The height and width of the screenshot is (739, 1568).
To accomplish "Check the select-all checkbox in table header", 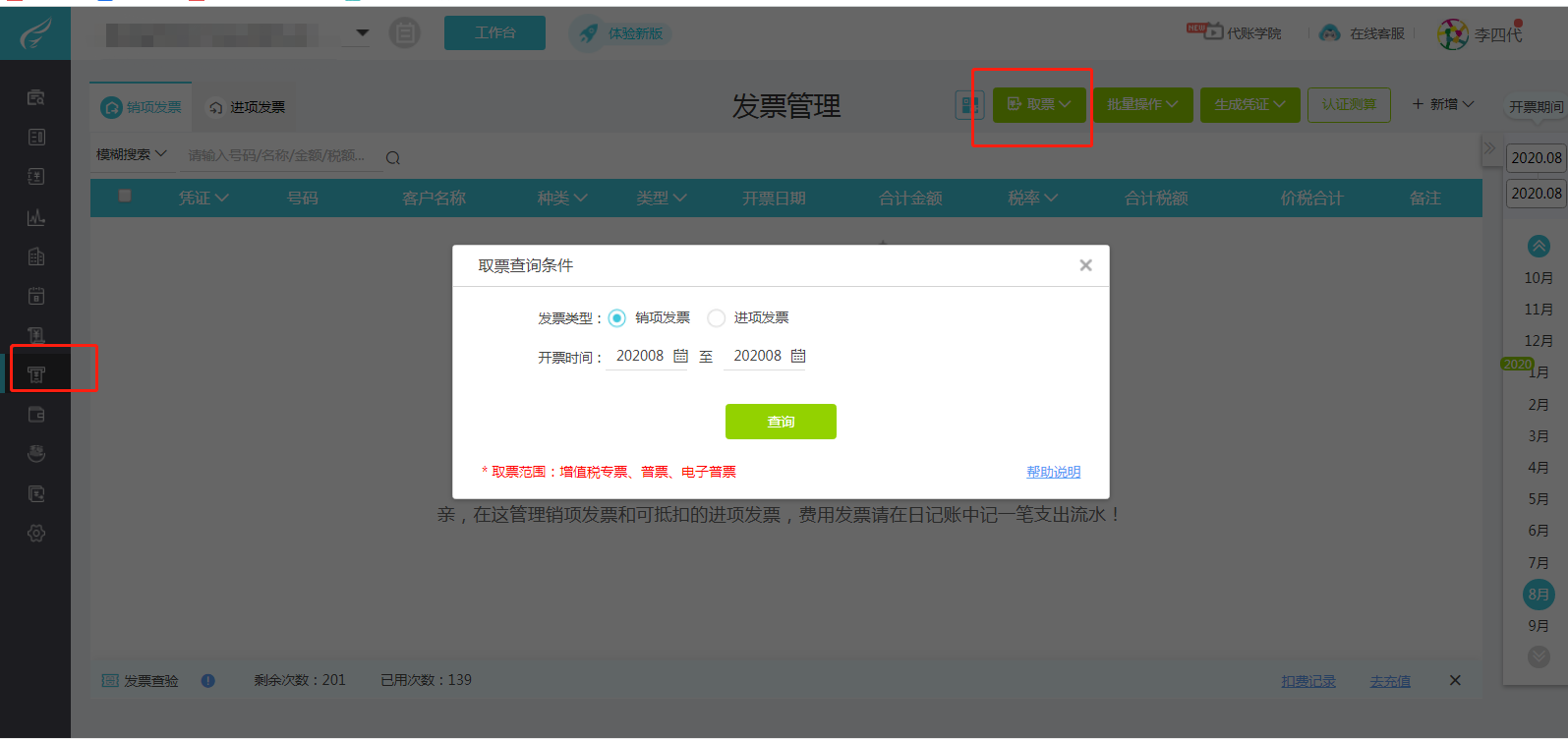I will [125, 196].
